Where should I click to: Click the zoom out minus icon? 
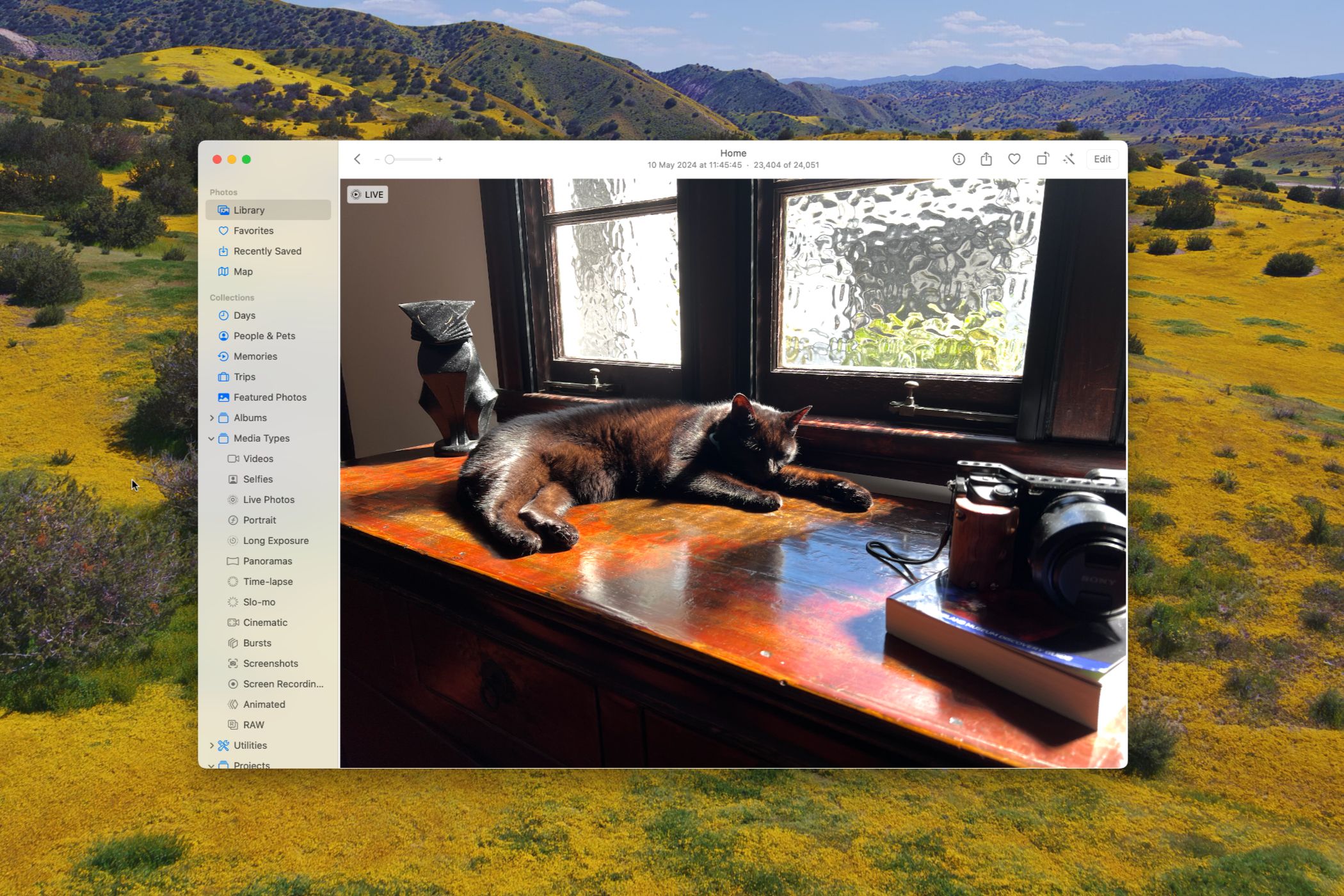click(x=377, y=159)
